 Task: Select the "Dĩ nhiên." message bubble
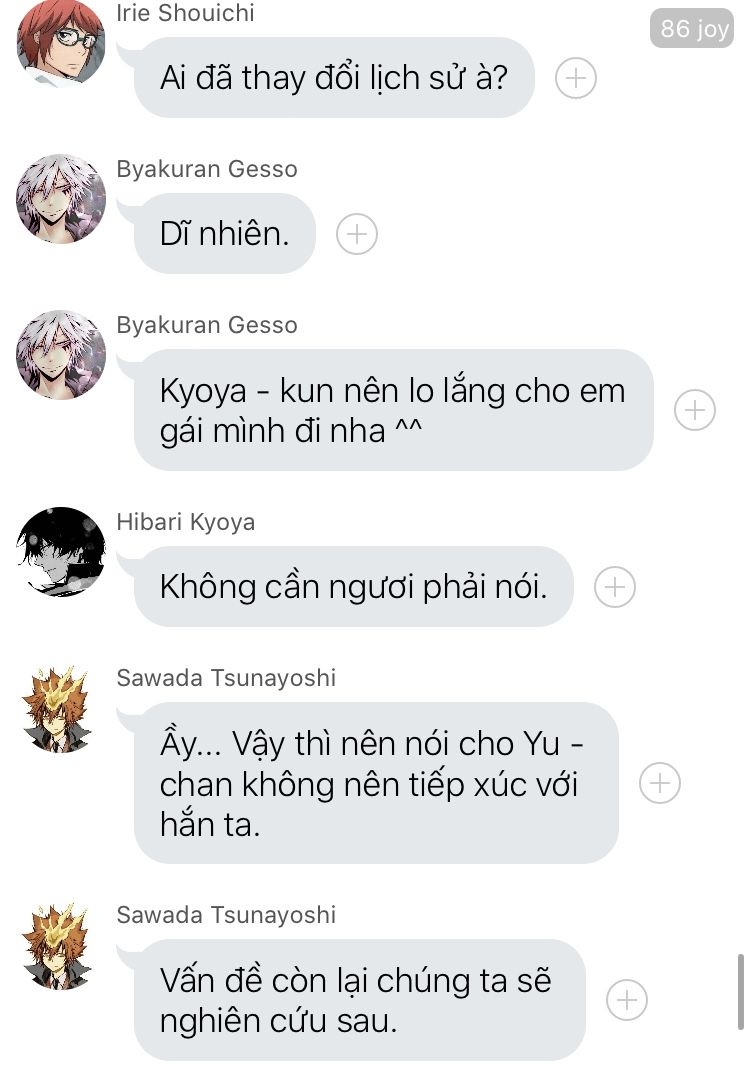[225, 234]
